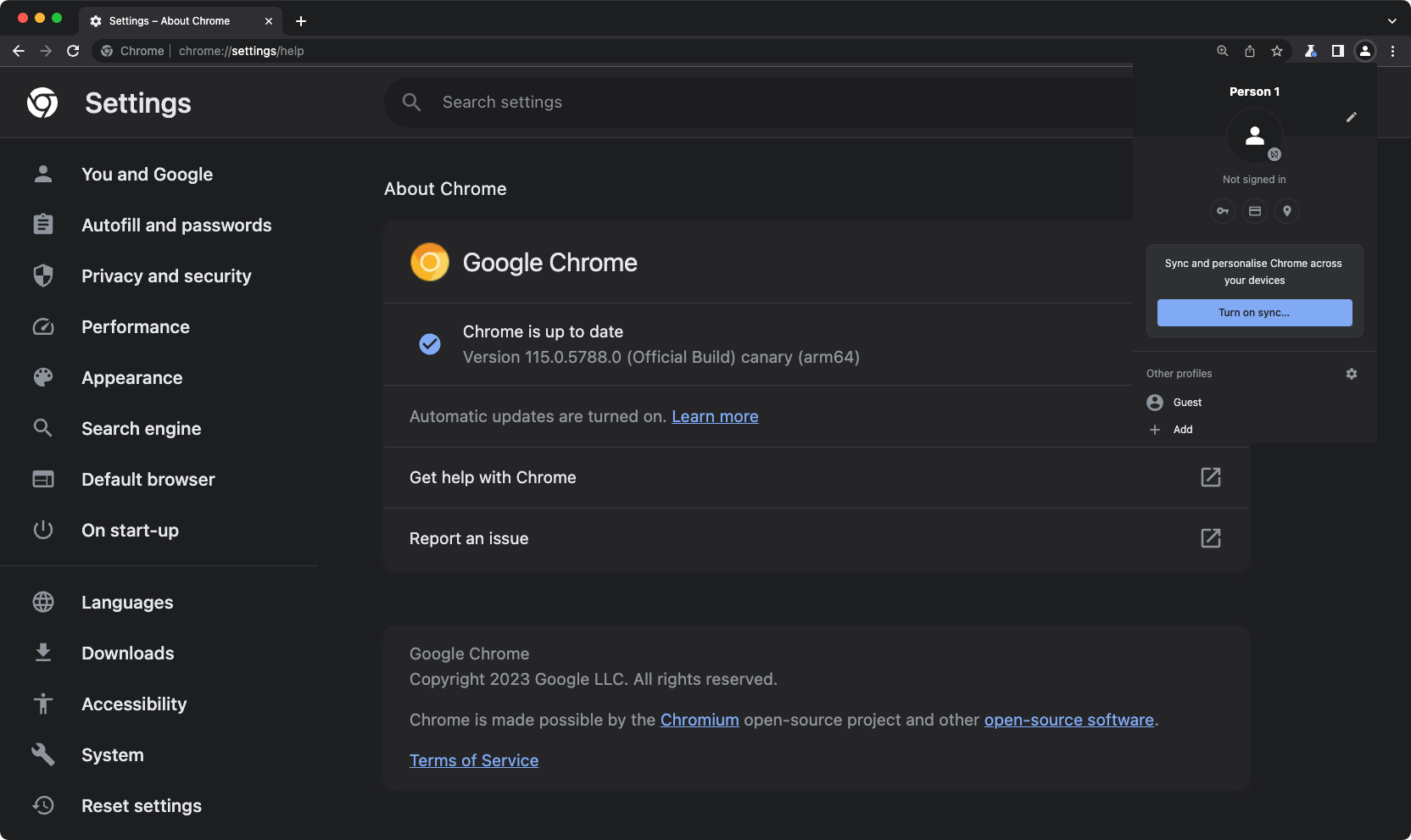
Task: Go to Performance settings
Action: (136, 327)
